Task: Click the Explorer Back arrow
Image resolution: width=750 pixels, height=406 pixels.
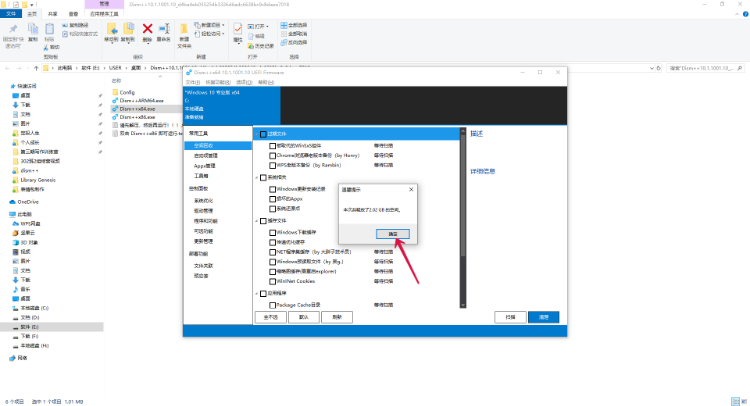Action: (8, 68)
